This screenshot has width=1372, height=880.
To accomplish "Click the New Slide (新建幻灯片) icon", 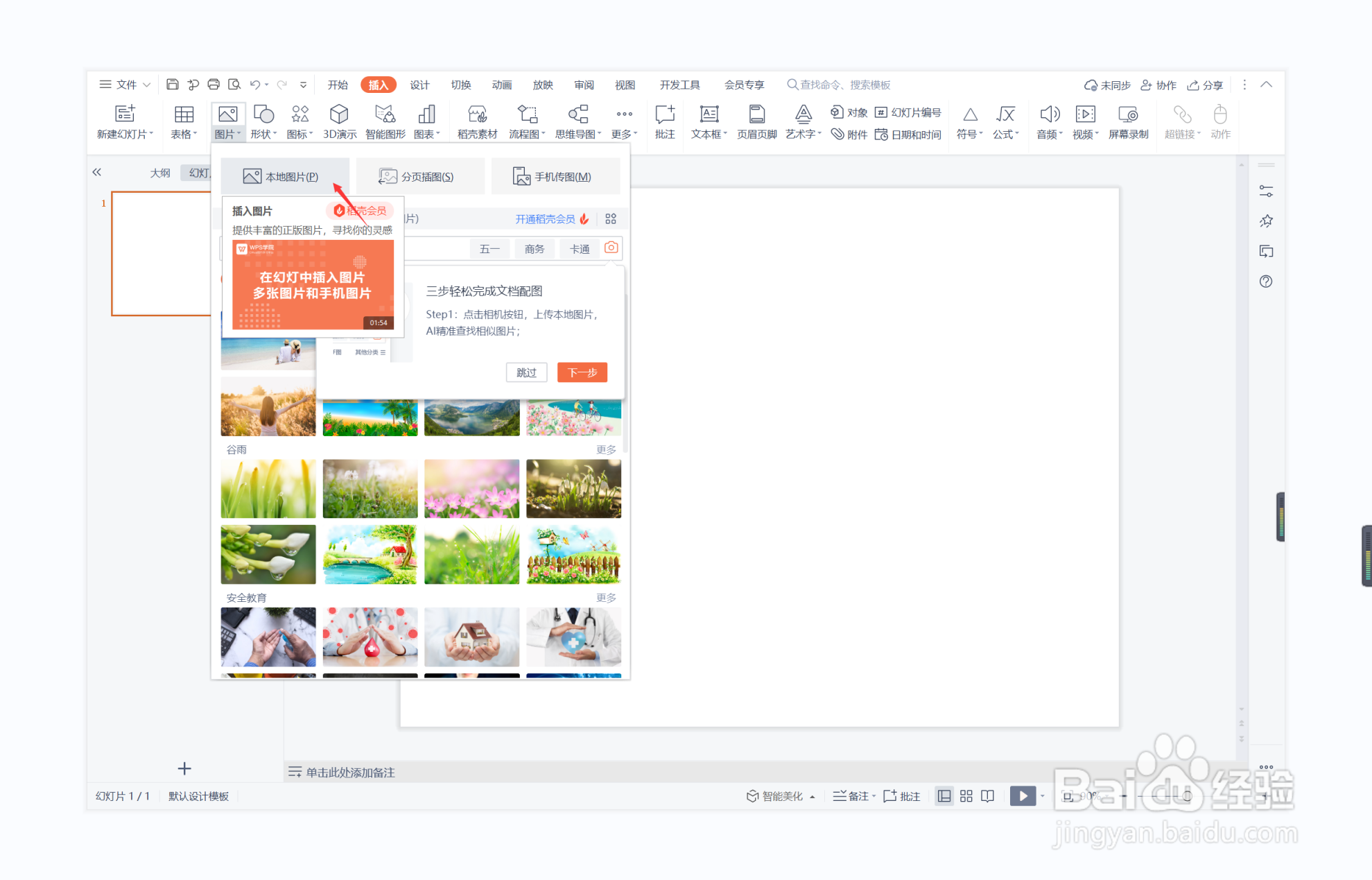I will tap(125, 114).
